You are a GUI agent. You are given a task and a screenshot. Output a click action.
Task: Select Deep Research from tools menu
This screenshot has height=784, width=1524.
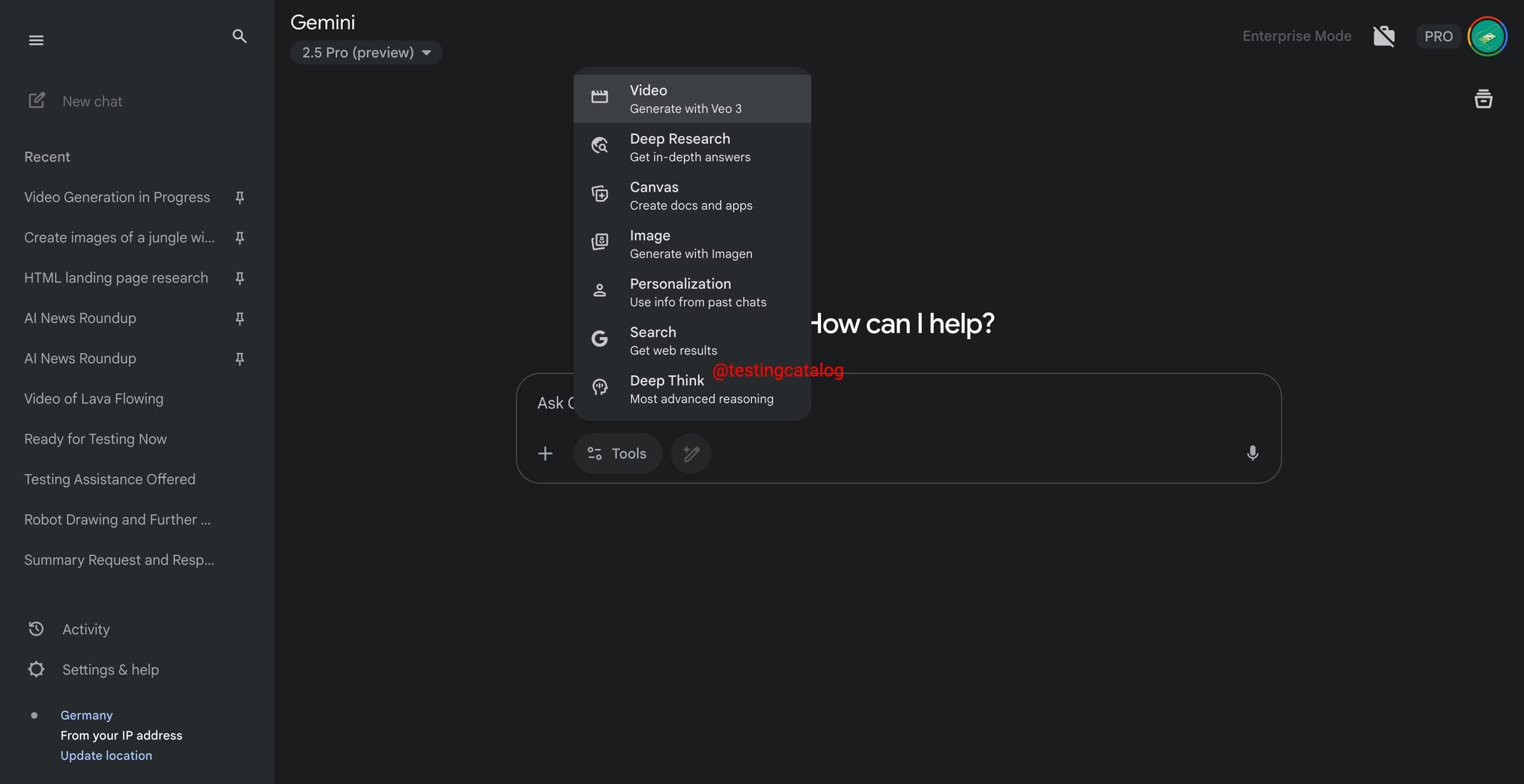click(x=692, y=147)
